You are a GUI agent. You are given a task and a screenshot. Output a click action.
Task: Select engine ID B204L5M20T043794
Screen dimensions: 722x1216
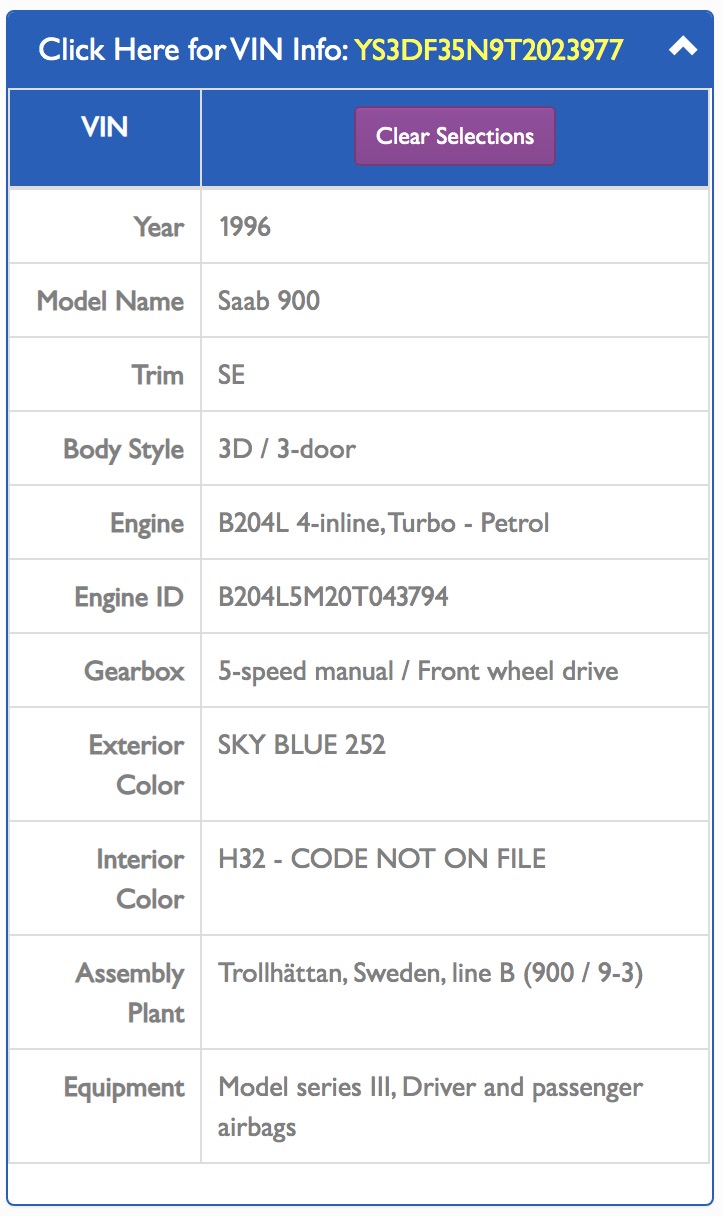pyautogui.click(x=333, y=597)
